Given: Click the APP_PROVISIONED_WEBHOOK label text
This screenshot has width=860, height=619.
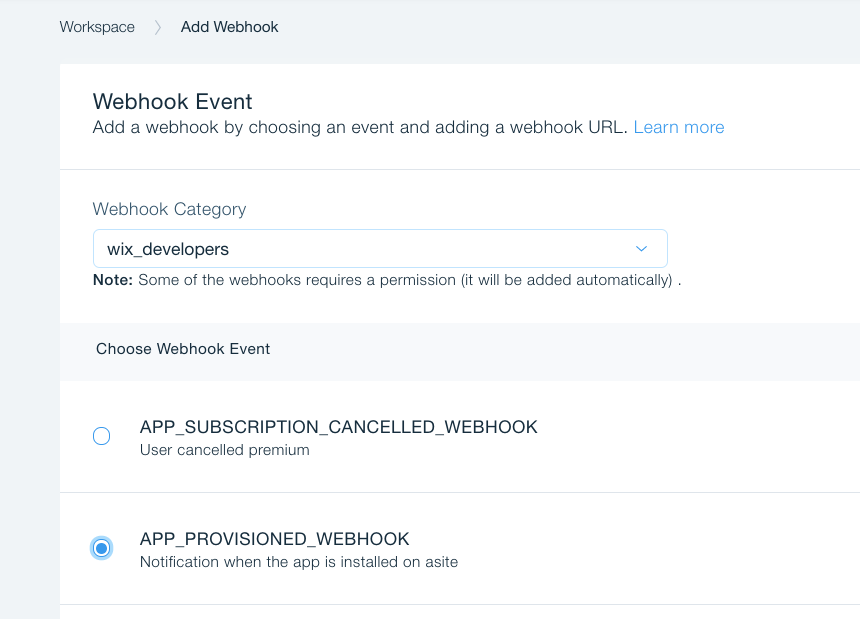Looking at the screenshot, I should click(x=274, y=538).
